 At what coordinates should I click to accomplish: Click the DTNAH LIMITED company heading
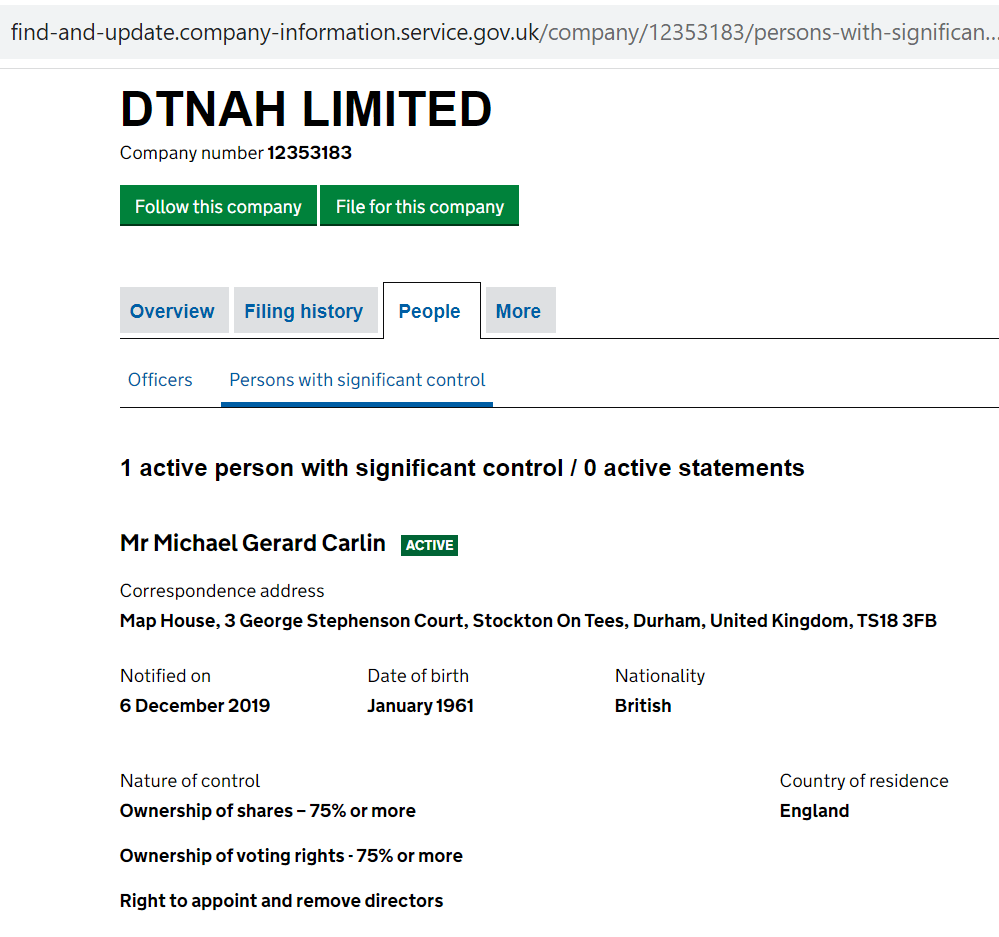pos(306,109)
